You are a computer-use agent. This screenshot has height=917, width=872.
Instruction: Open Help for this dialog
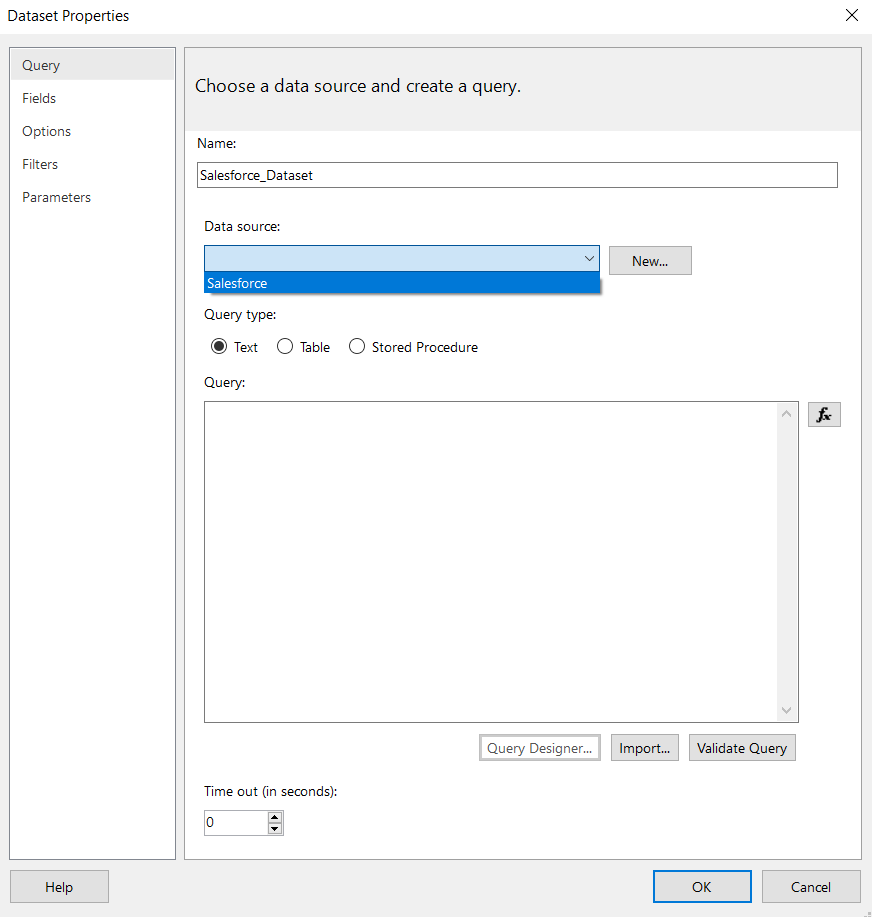click(59, 887)
